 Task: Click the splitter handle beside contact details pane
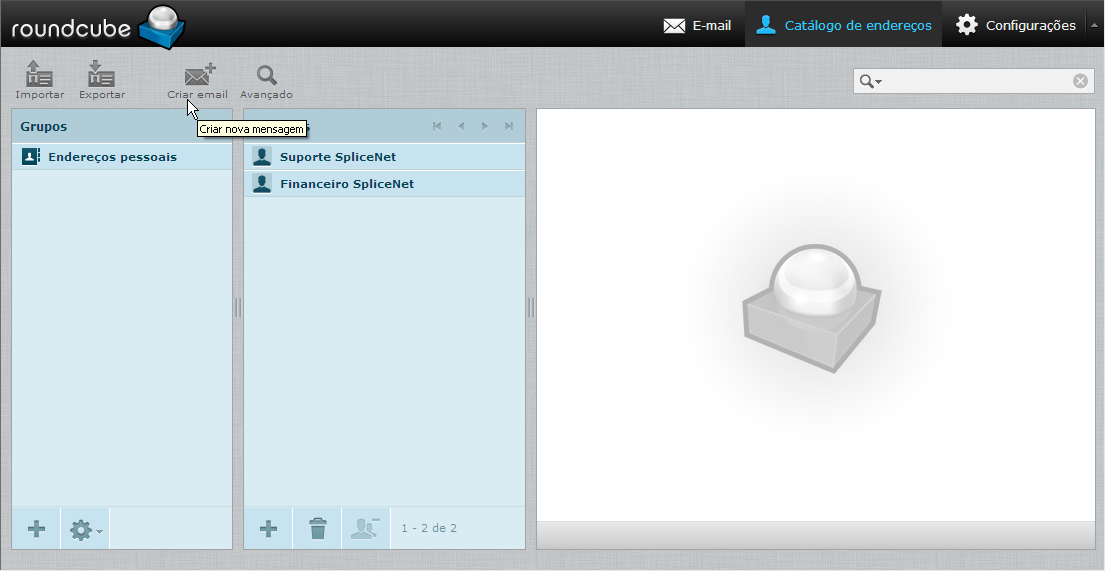pos(531,307)
